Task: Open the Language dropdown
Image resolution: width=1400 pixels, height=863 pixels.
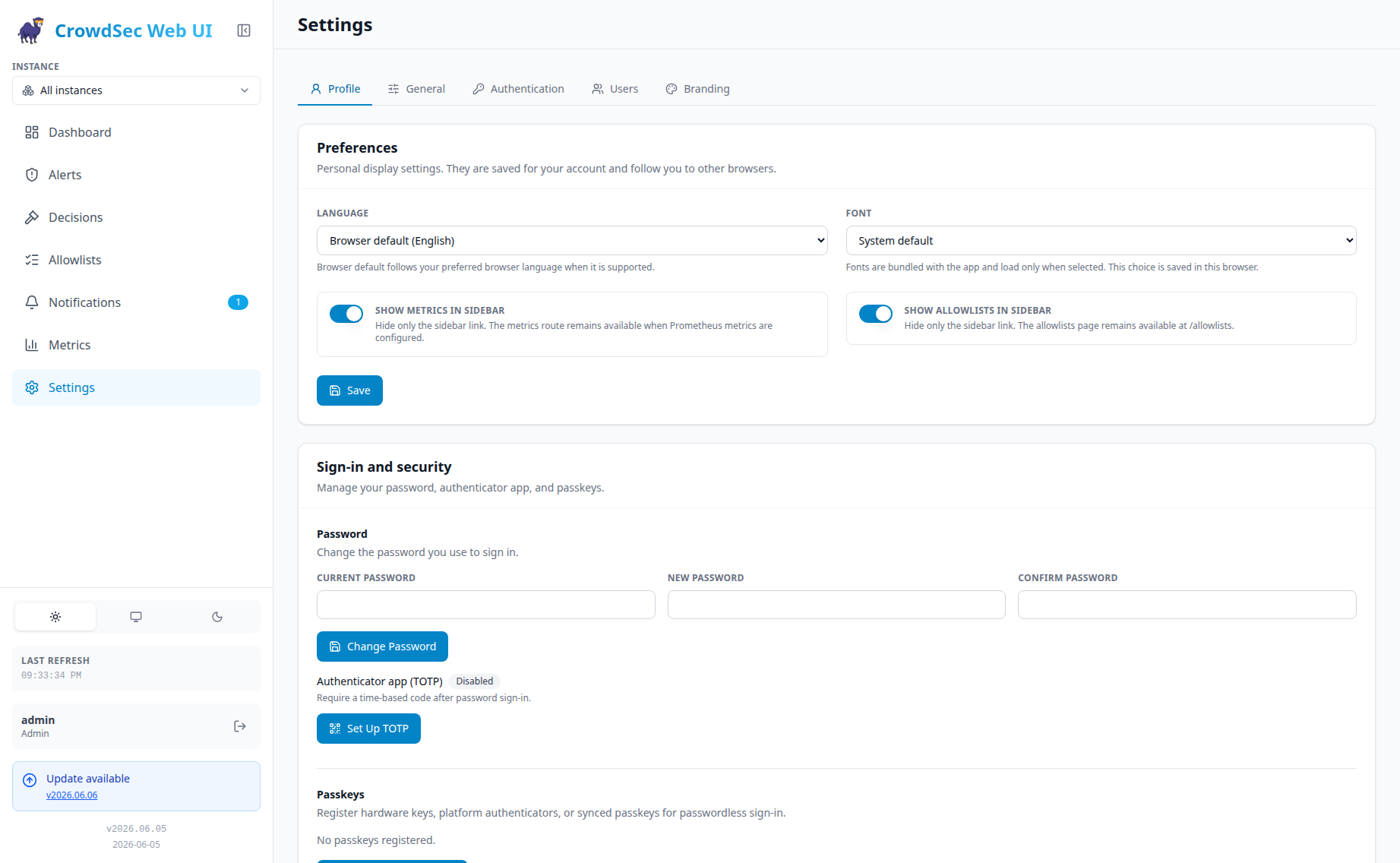Action: click(x=572, y=241)
